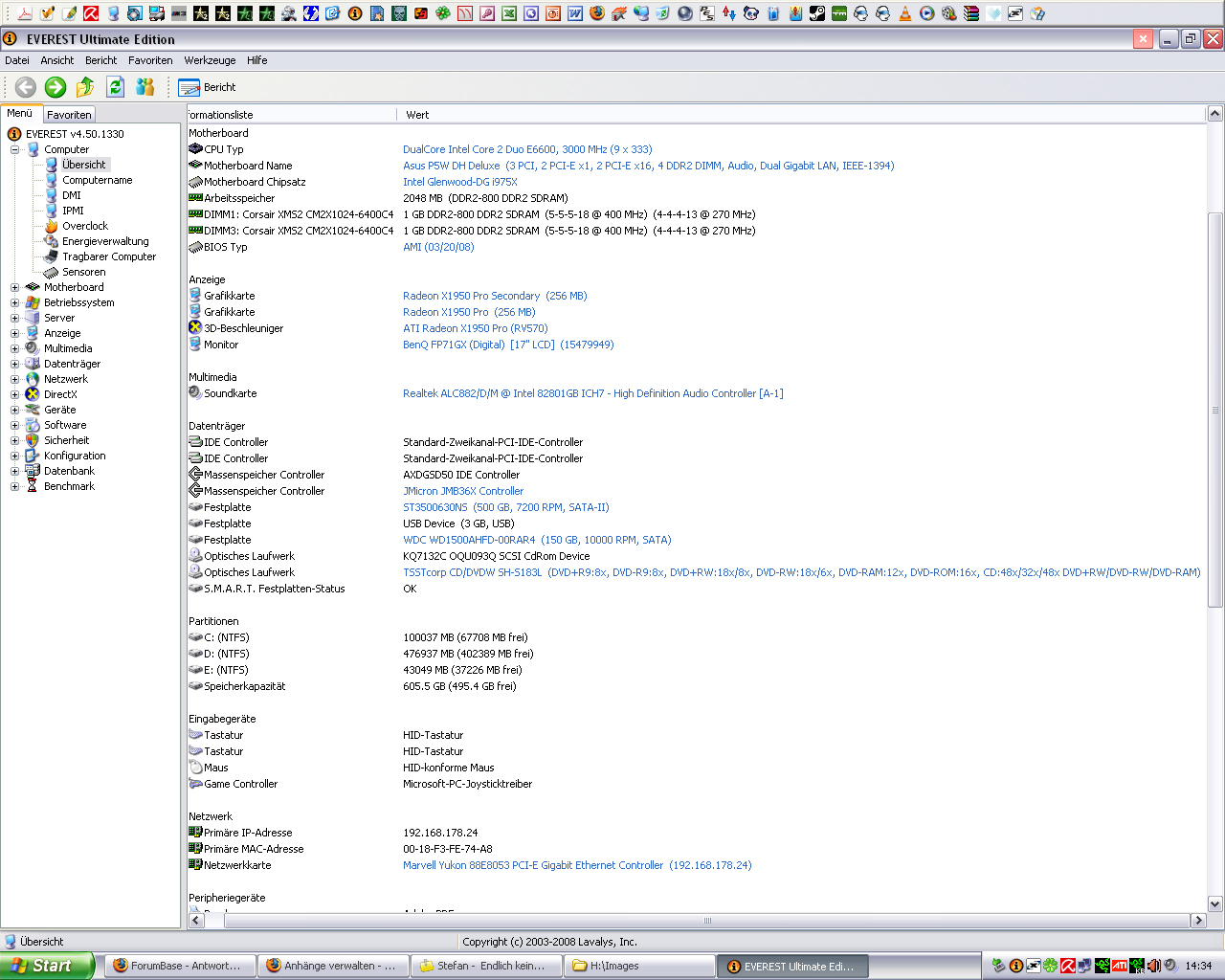Open the Bericht menu
Screen dimensions: 1225x980
click(x=100, y=60)
